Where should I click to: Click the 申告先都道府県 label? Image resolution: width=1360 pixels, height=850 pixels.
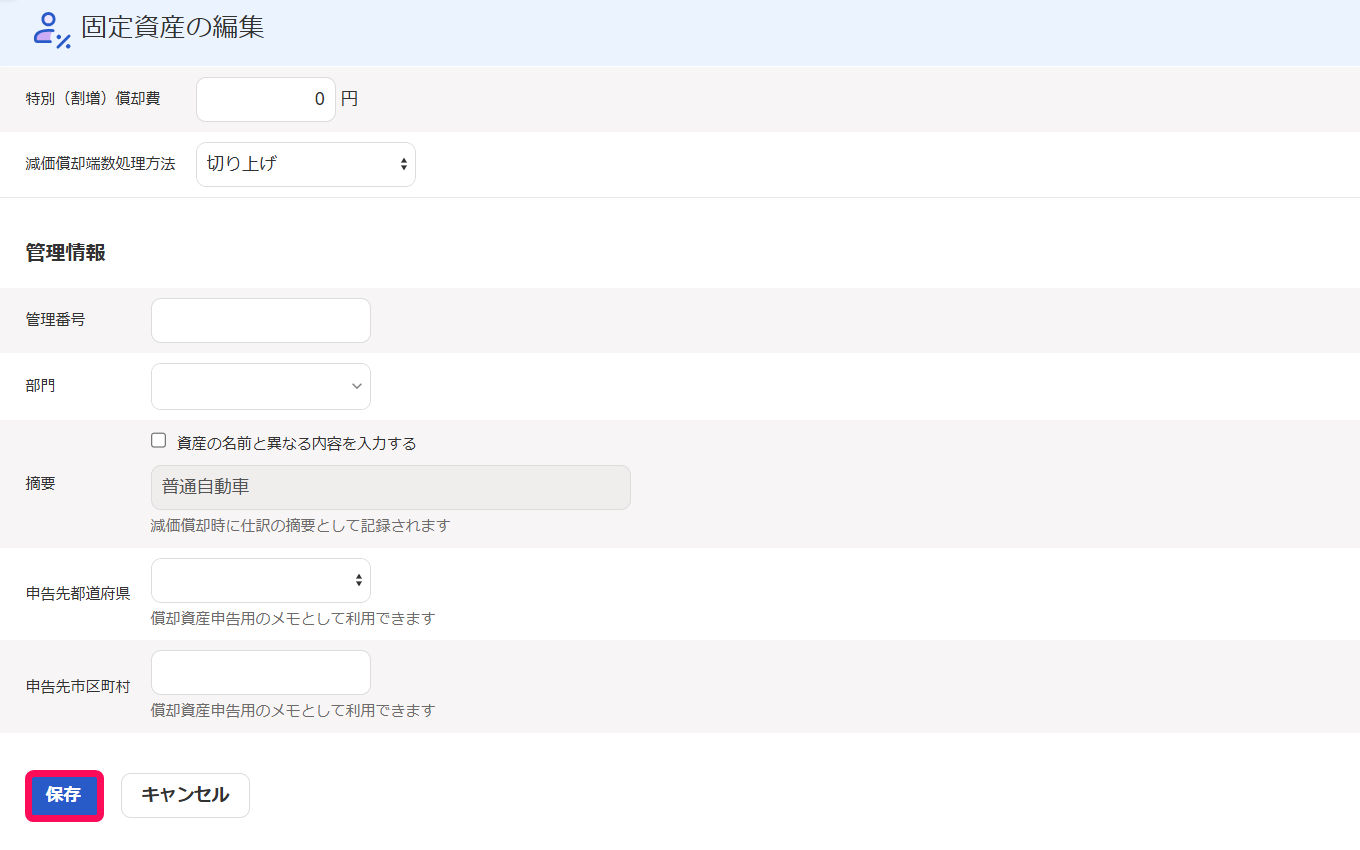click(78, 594)
